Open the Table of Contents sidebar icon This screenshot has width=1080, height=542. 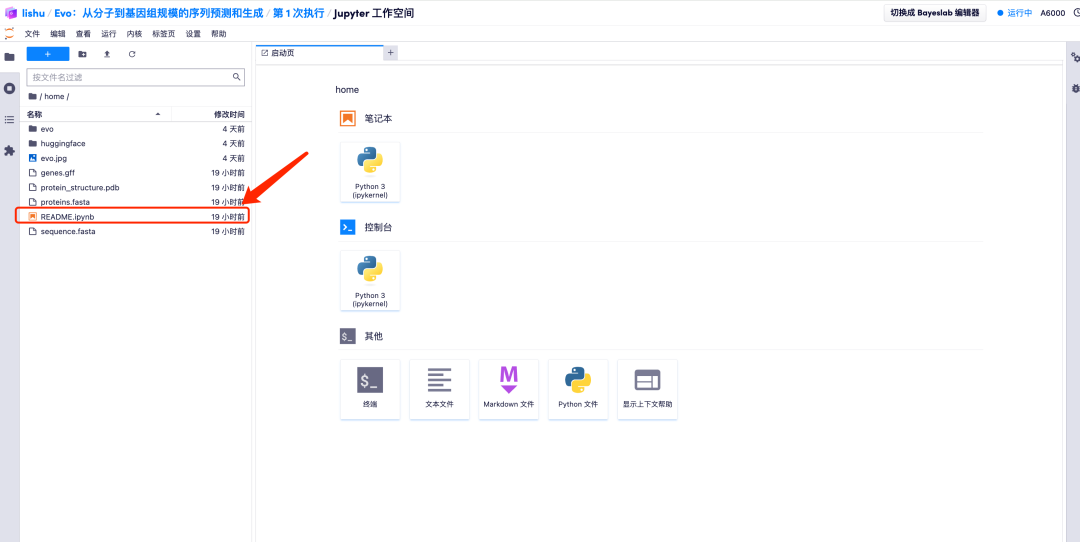(x=9, y=119)
